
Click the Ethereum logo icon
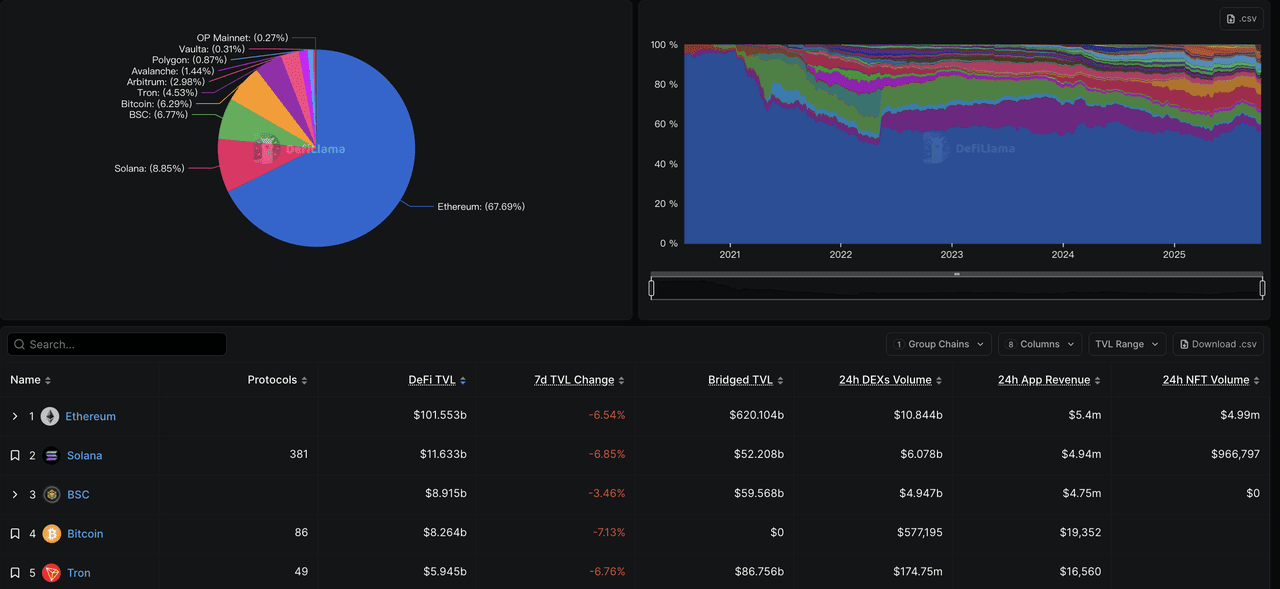coord(50,416)
